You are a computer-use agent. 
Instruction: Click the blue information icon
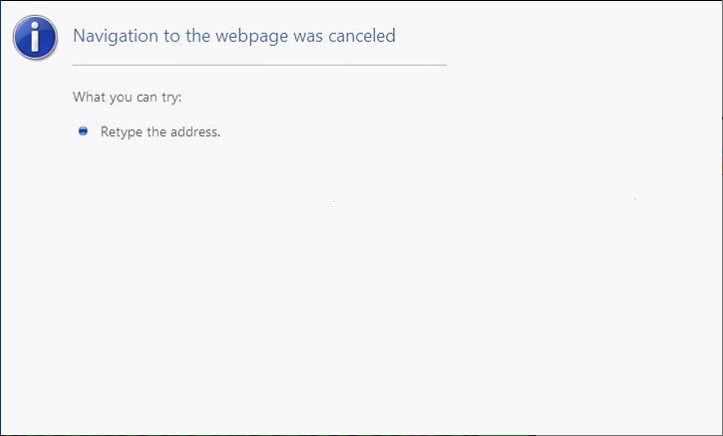35,37
